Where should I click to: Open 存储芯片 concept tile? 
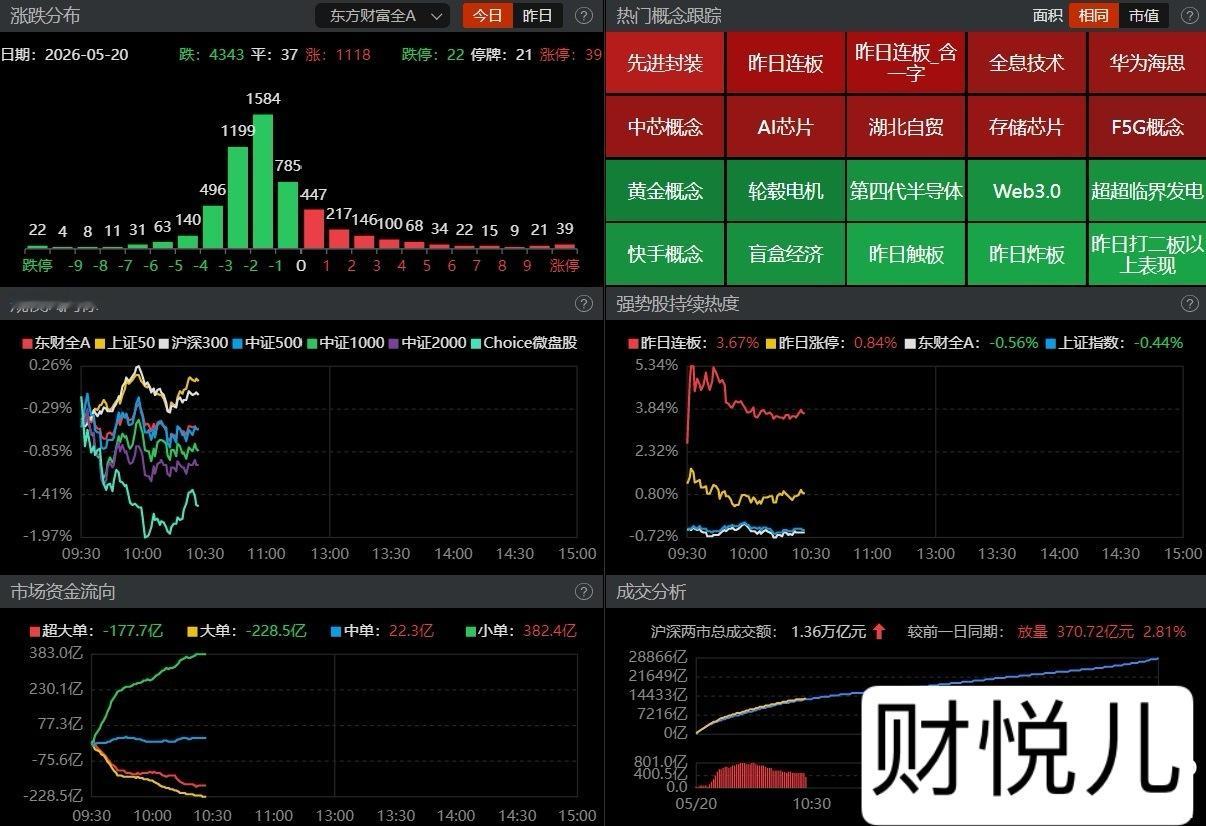click(1026, 127)
